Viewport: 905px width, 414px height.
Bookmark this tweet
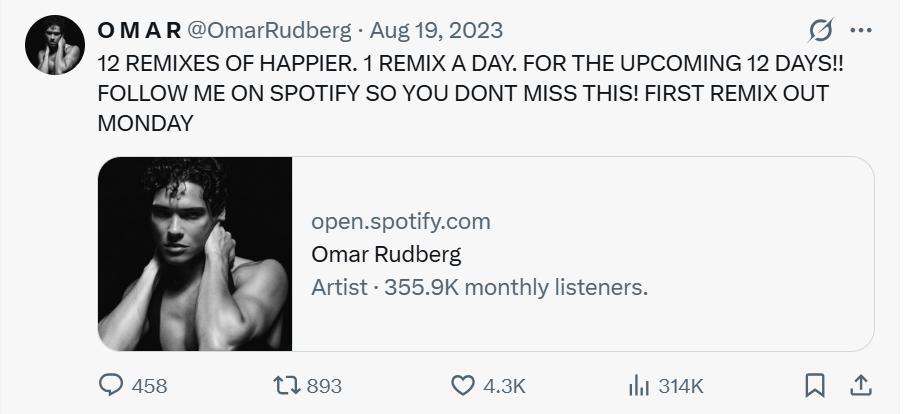(815, 385)
